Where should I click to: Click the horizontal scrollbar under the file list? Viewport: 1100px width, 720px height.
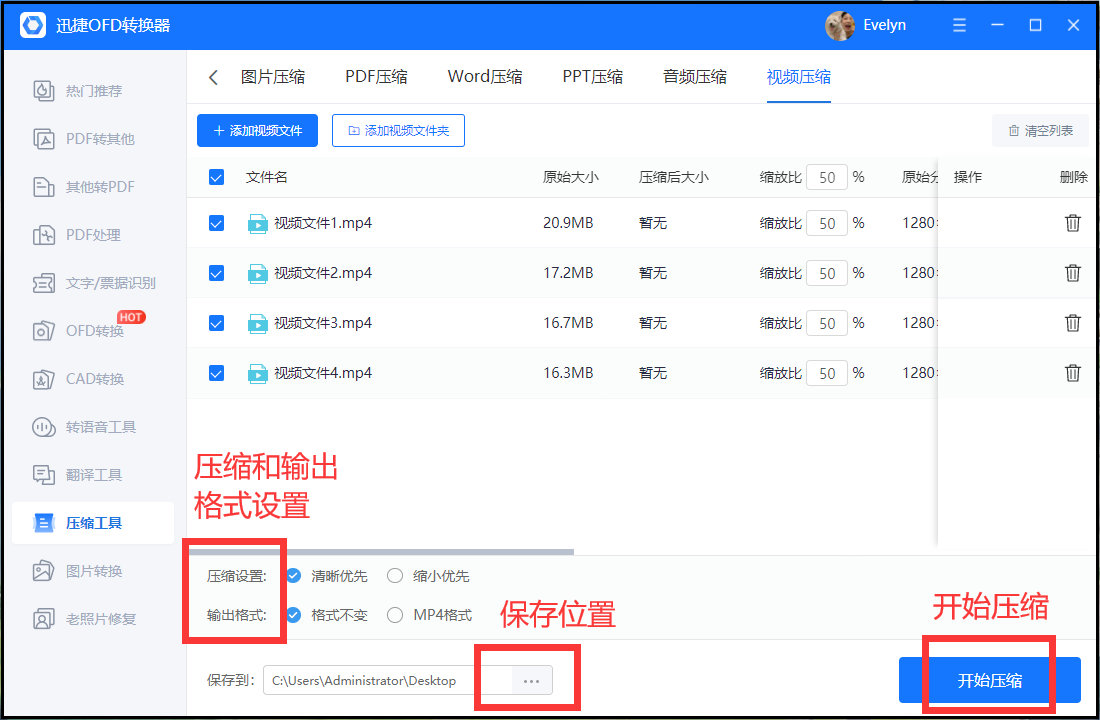pyautogui.click(x=380, y=552)
